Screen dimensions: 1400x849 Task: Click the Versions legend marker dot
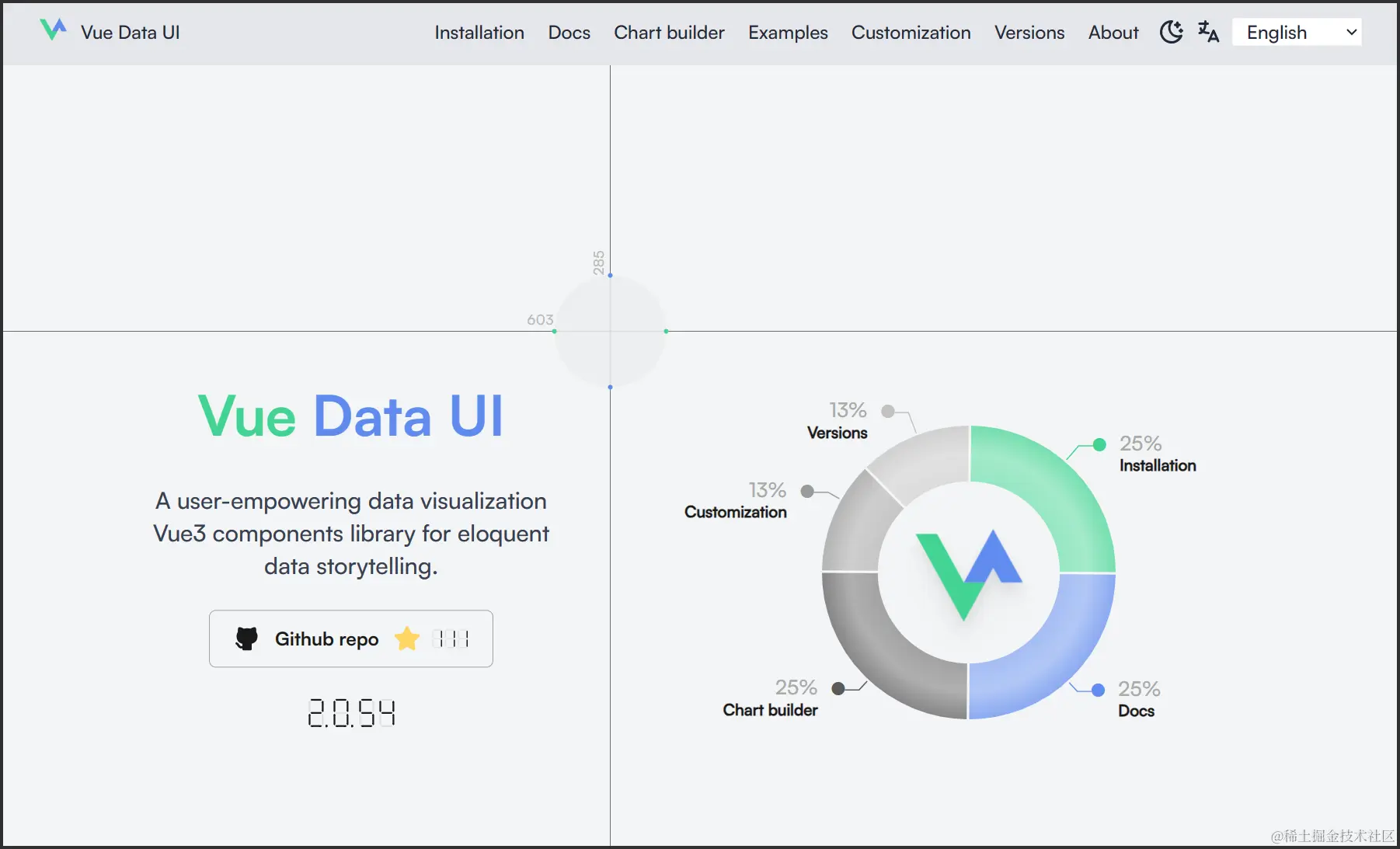(888, 411)
